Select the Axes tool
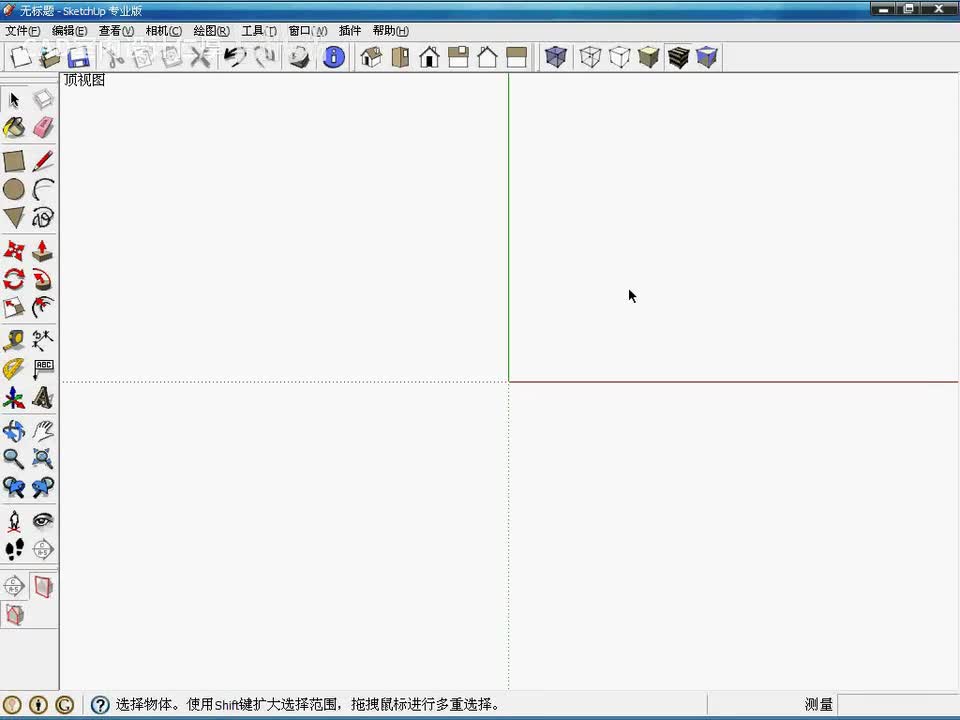 pyautogui.click(x=14, y=397)
